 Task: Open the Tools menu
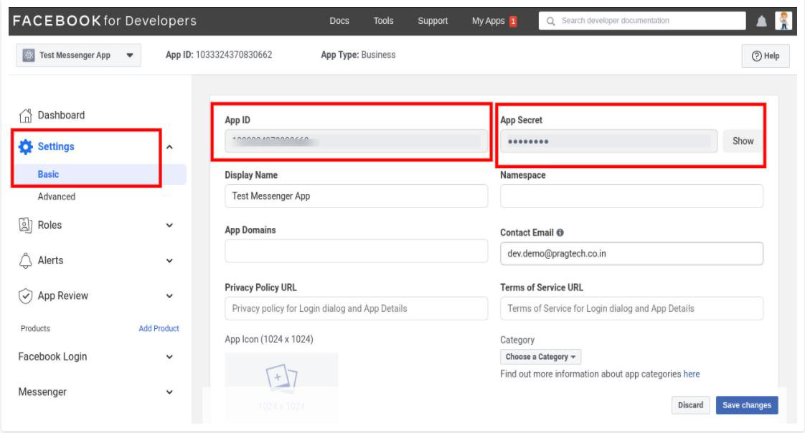[384, 21]
